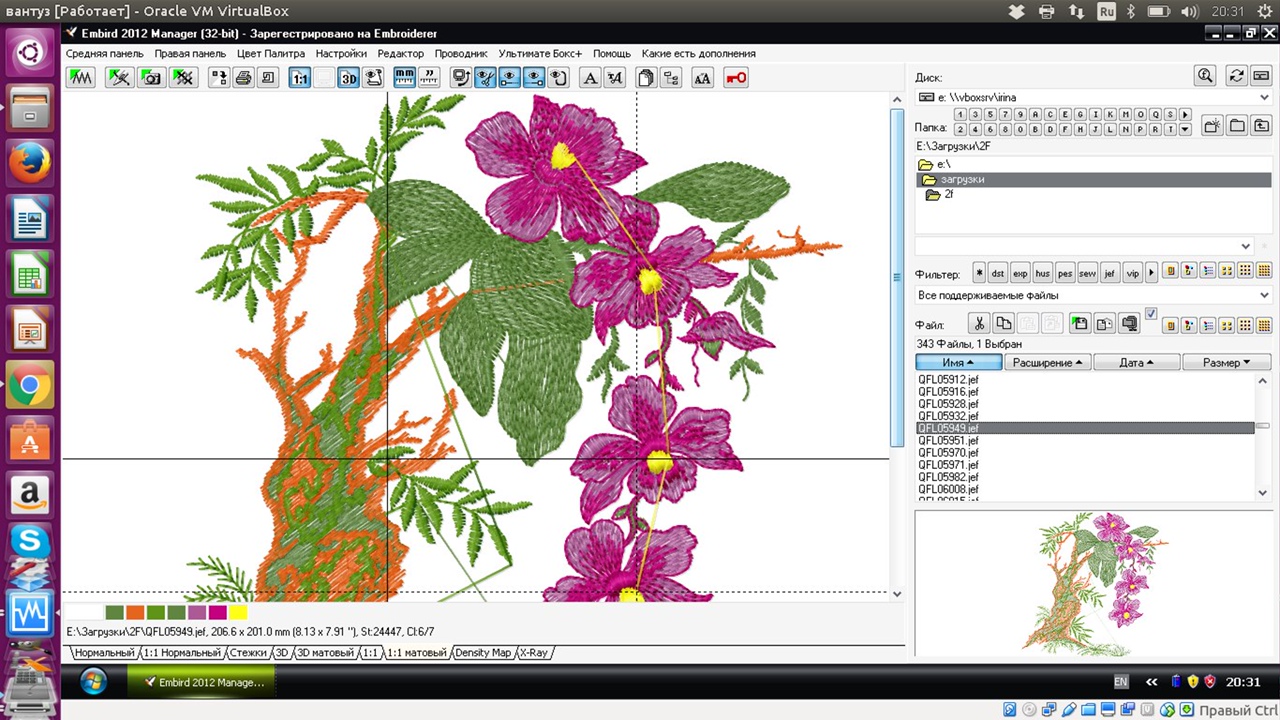The height and width of the screenshot is (720, 1280).
Task: Switch to the Density Map tab
Action: point(483,653)
